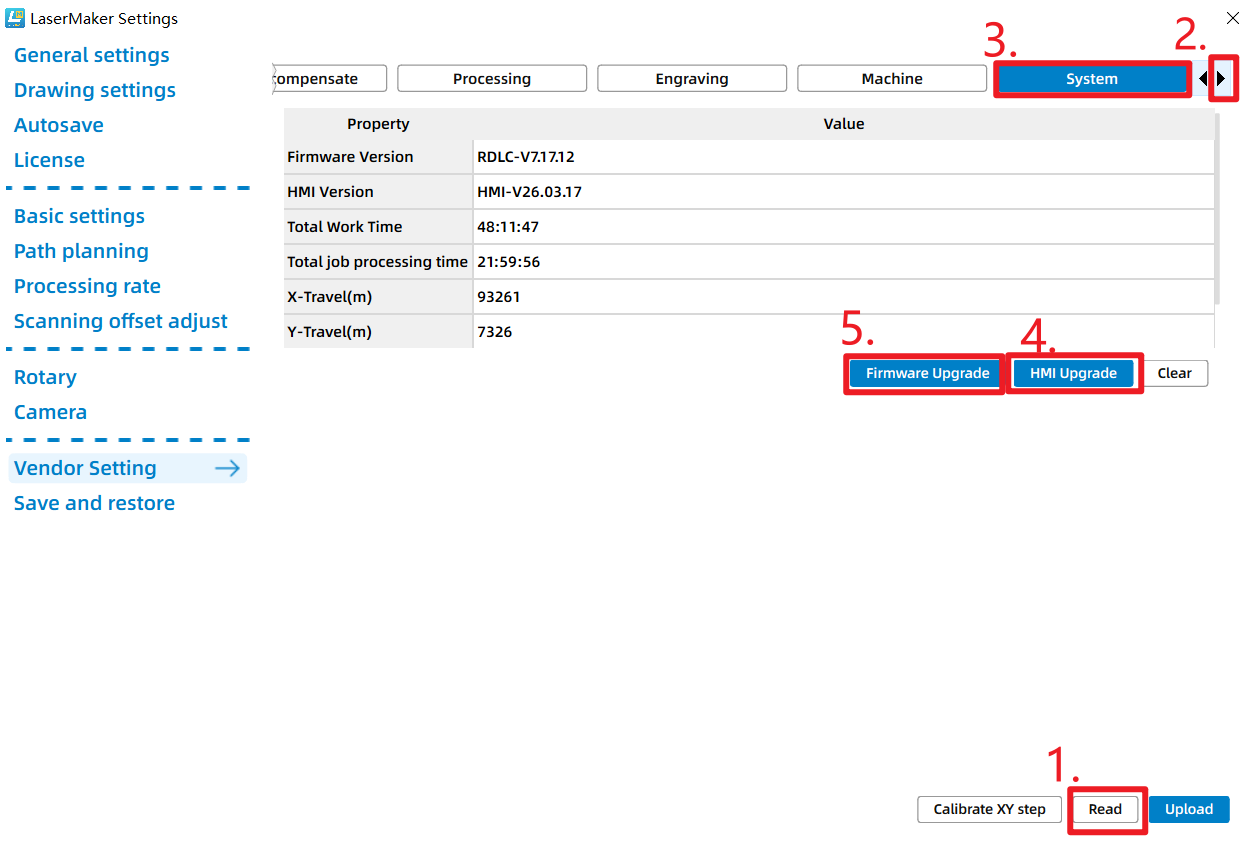Click the Vendor Setting arrow icon

[x=228, y=468]
